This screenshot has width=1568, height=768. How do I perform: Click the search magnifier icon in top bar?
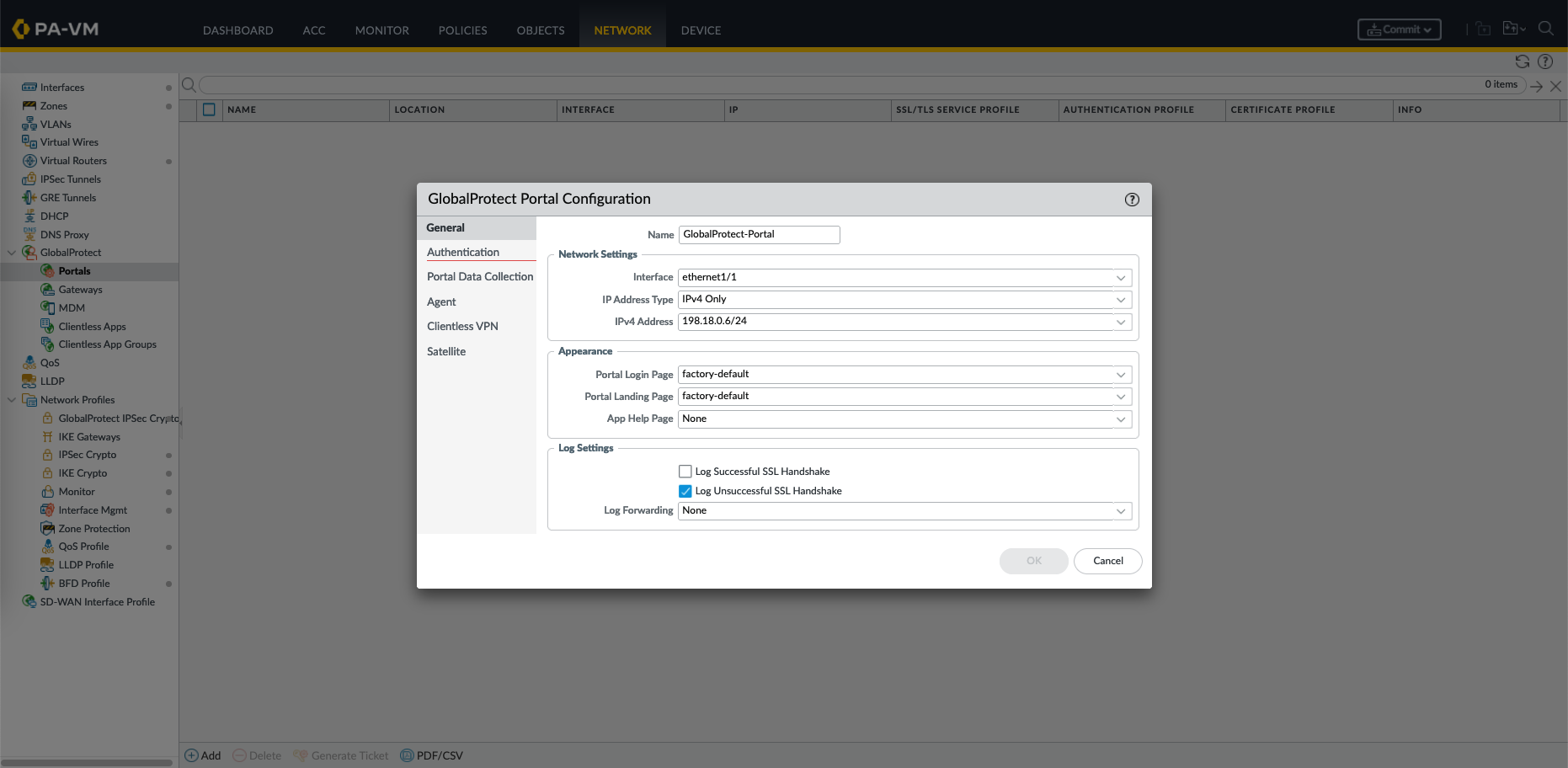(1545, 29)
